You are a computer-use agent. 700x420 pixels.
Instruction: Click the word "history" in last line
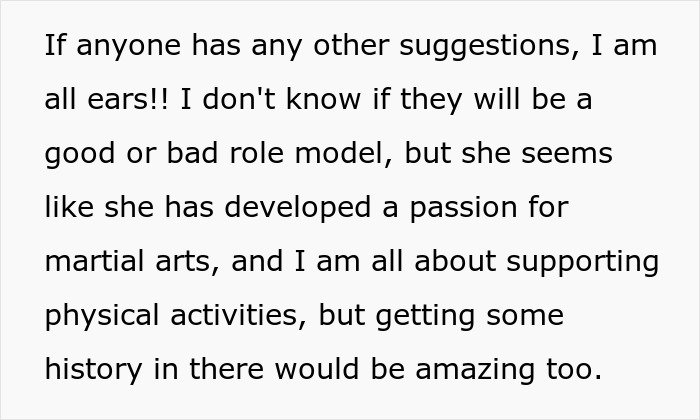click(93, 370)
